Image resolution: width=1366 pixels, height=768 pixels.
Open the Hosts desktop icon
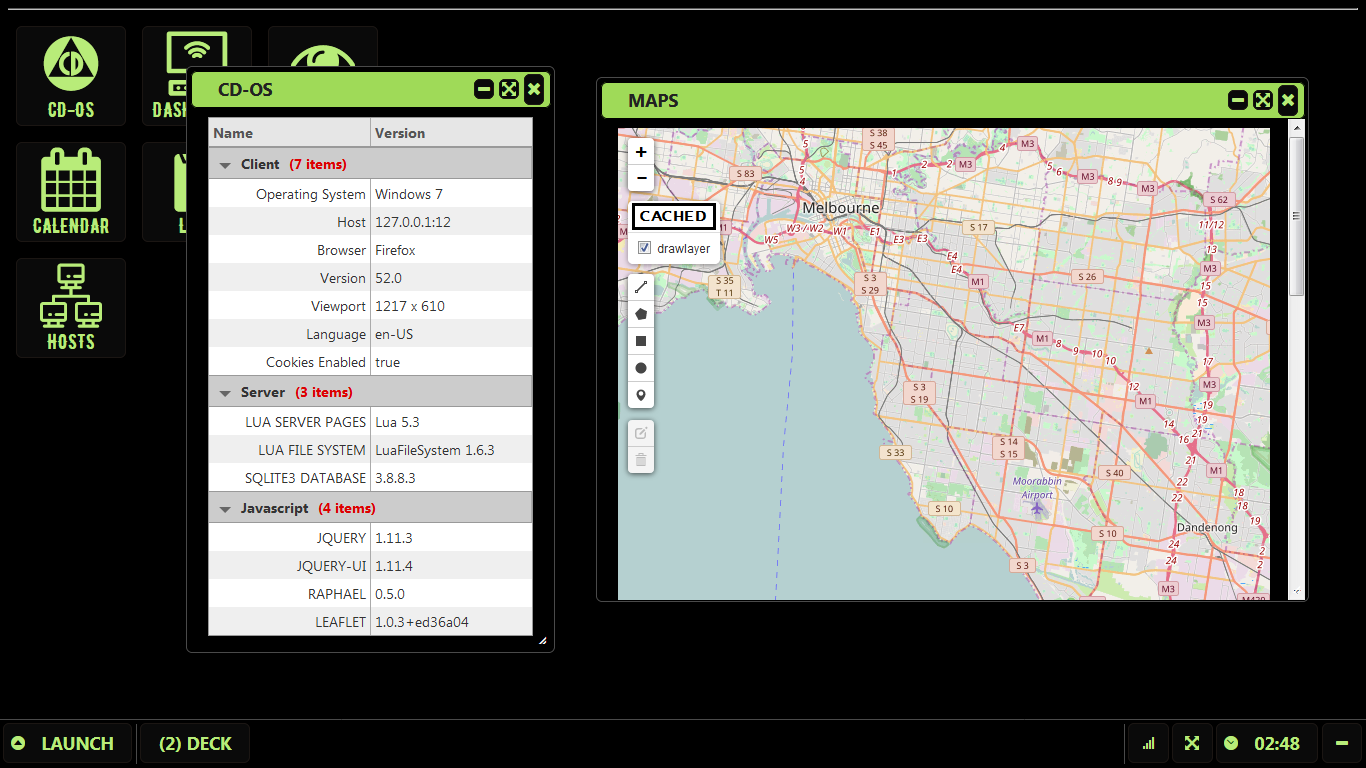(x=71, y=308)
